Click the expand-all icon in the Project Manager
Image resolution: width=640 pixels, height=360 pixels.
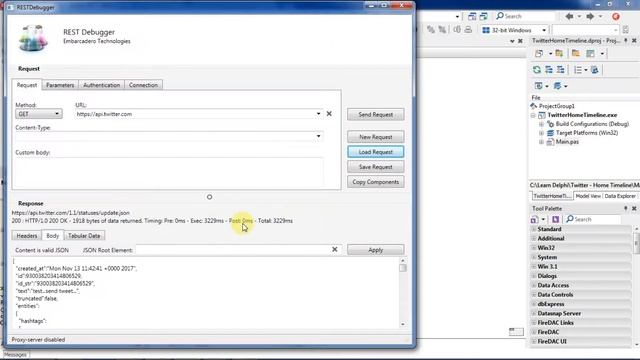point(549,70)
